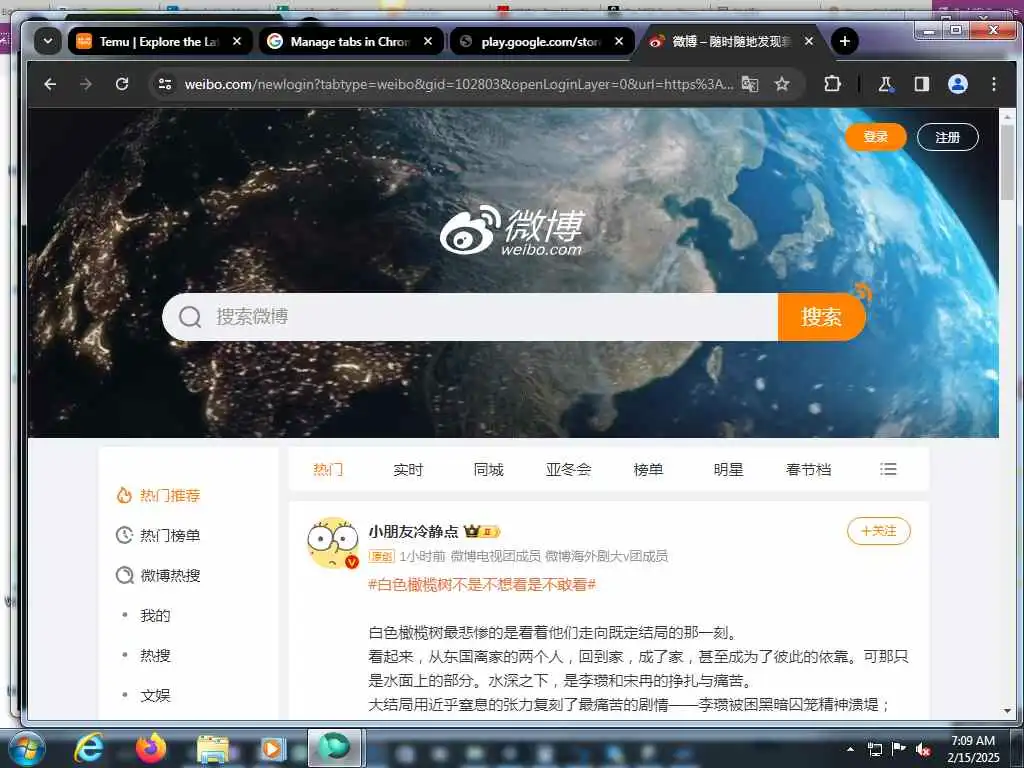Click the orange 搜索 search button
This screenshot has width=1024, height=768.
coord(821,317)
